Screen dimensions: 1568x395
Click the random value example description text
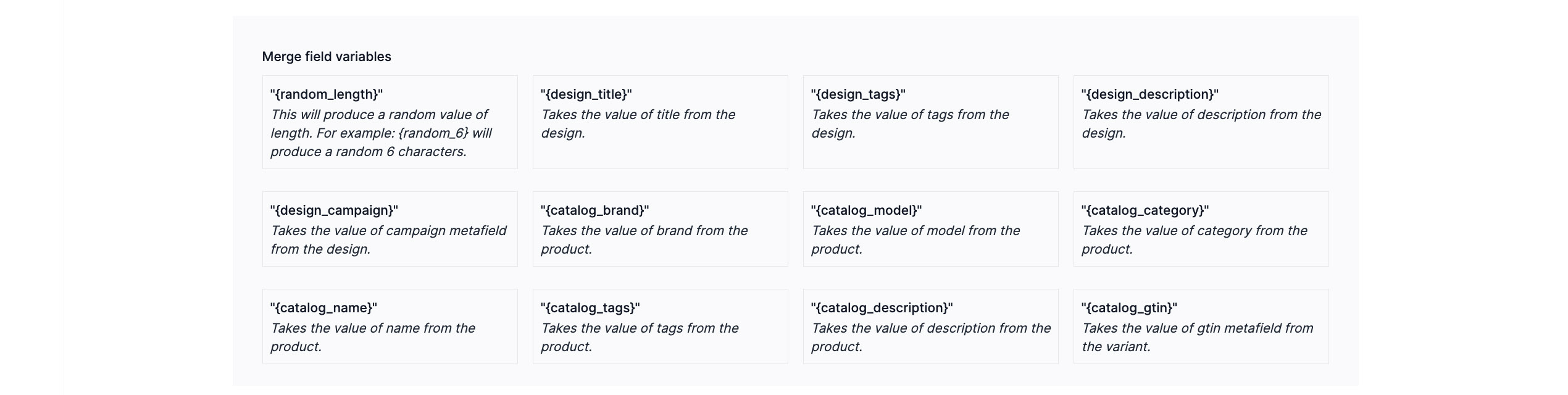381,133
